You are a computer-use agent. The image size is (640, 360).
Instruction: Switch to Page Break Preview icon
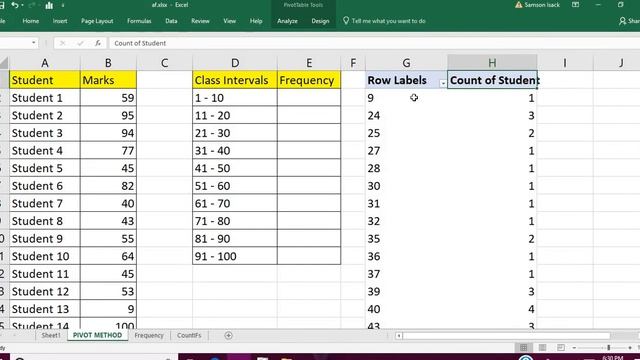[561, 347]
